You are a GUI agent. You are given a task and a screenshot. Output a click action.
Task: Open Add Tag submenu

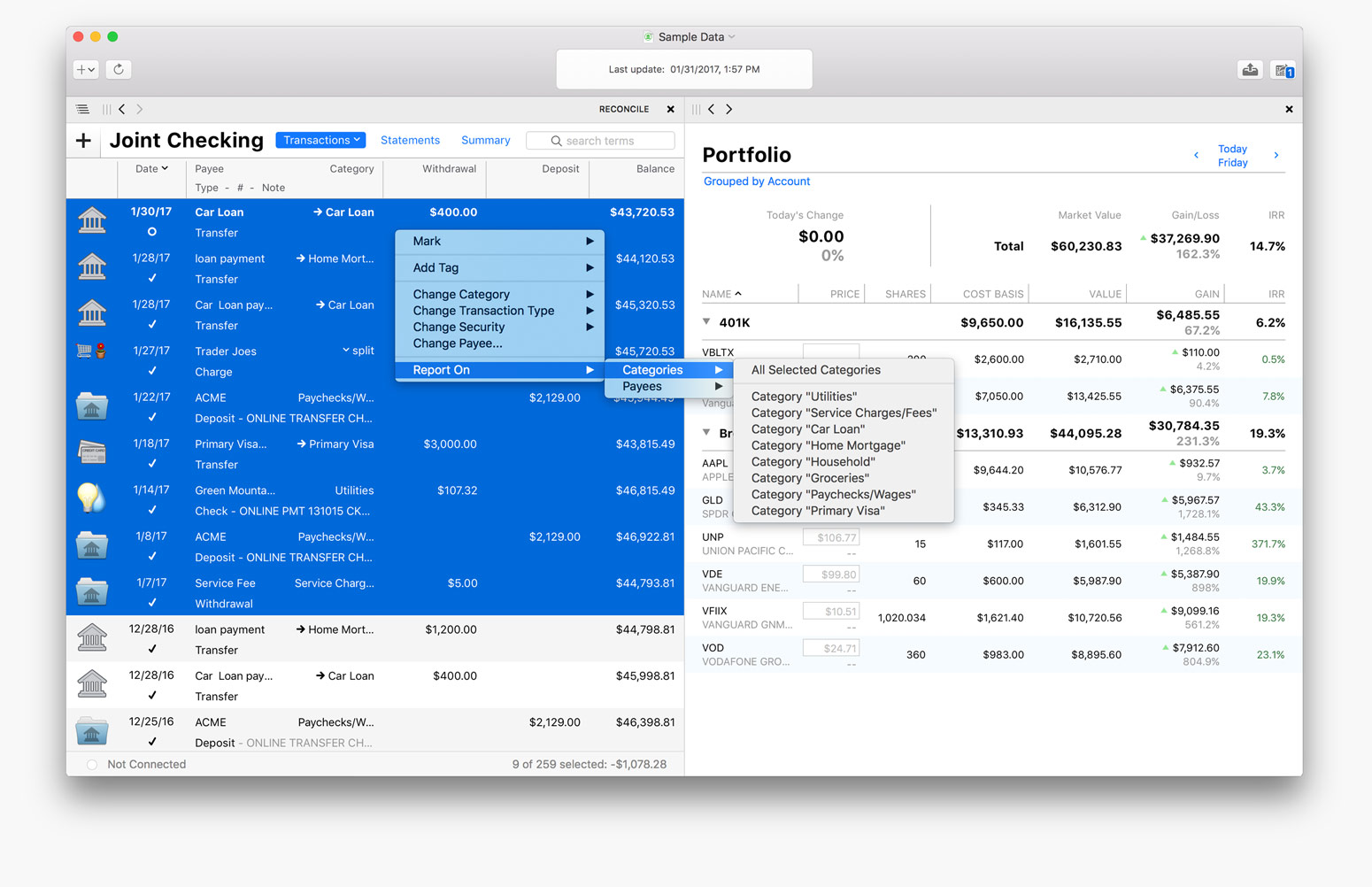(500, 267)
